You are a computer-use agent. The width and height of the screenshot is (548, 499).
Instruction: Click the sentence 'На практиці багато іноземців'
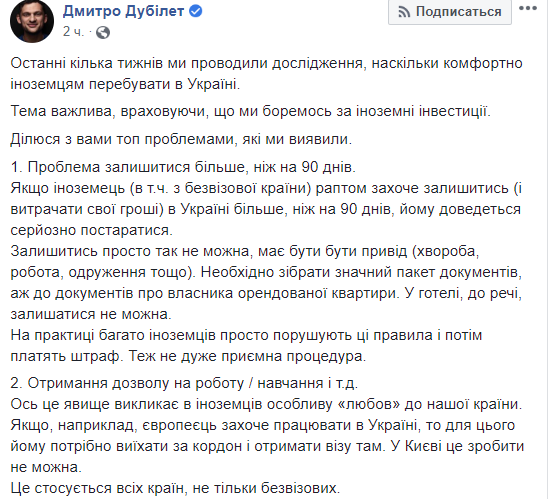coord(246,345)
